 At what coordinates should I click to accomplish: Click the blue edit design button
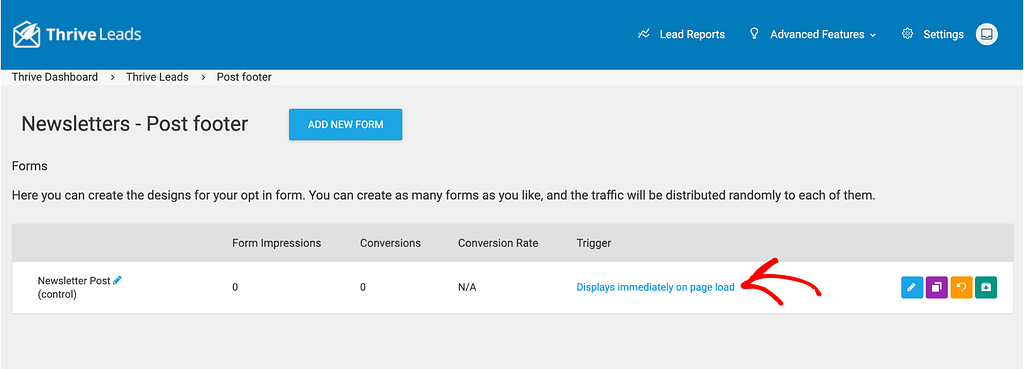(x=912, y=287)
